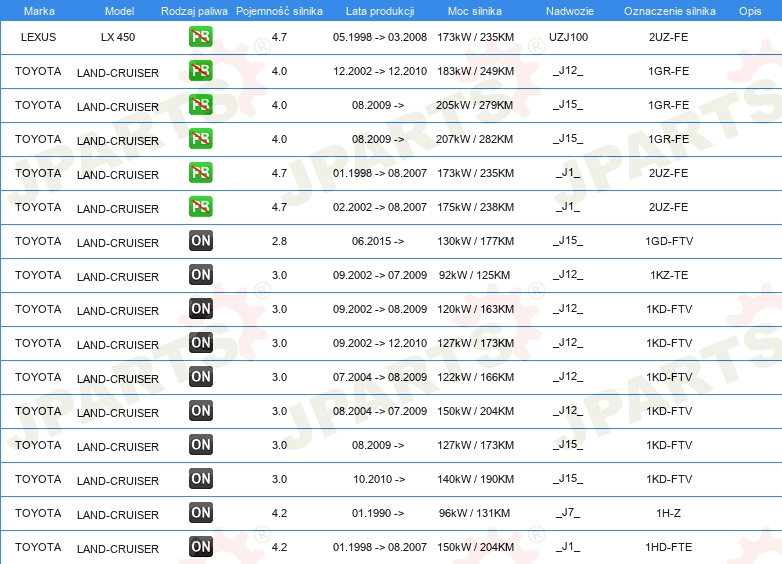Select the Oznaczenie silnika column header

(669, 10)
